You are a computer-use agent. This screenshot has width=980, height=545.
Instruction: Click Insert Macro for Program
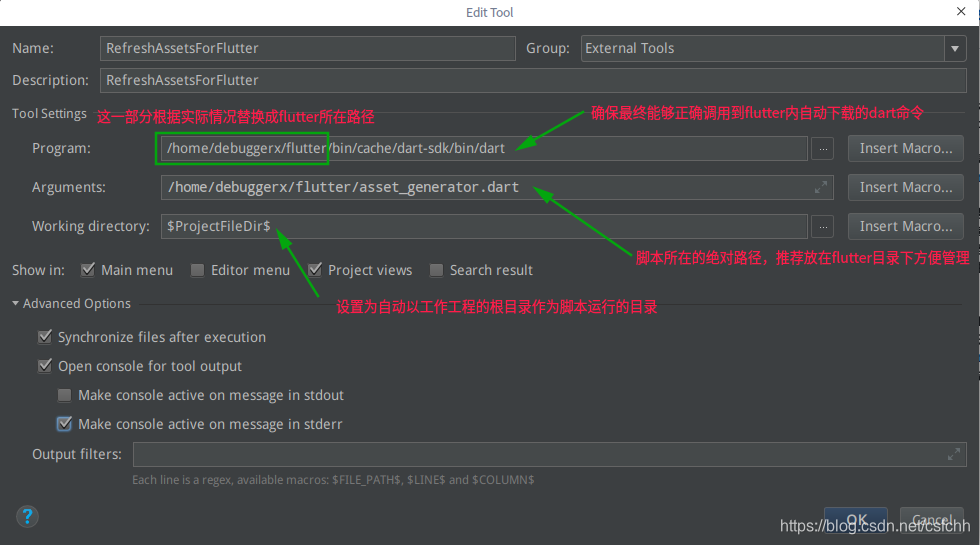(x=906, y=149)
